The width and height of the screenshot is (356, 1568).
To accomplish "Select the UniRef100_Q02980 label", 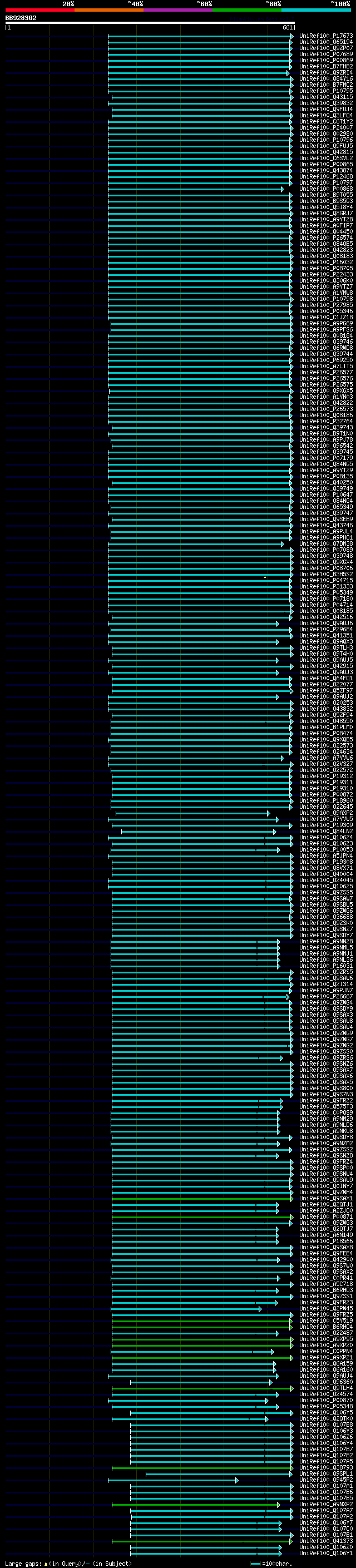I will tap(326, 133).
